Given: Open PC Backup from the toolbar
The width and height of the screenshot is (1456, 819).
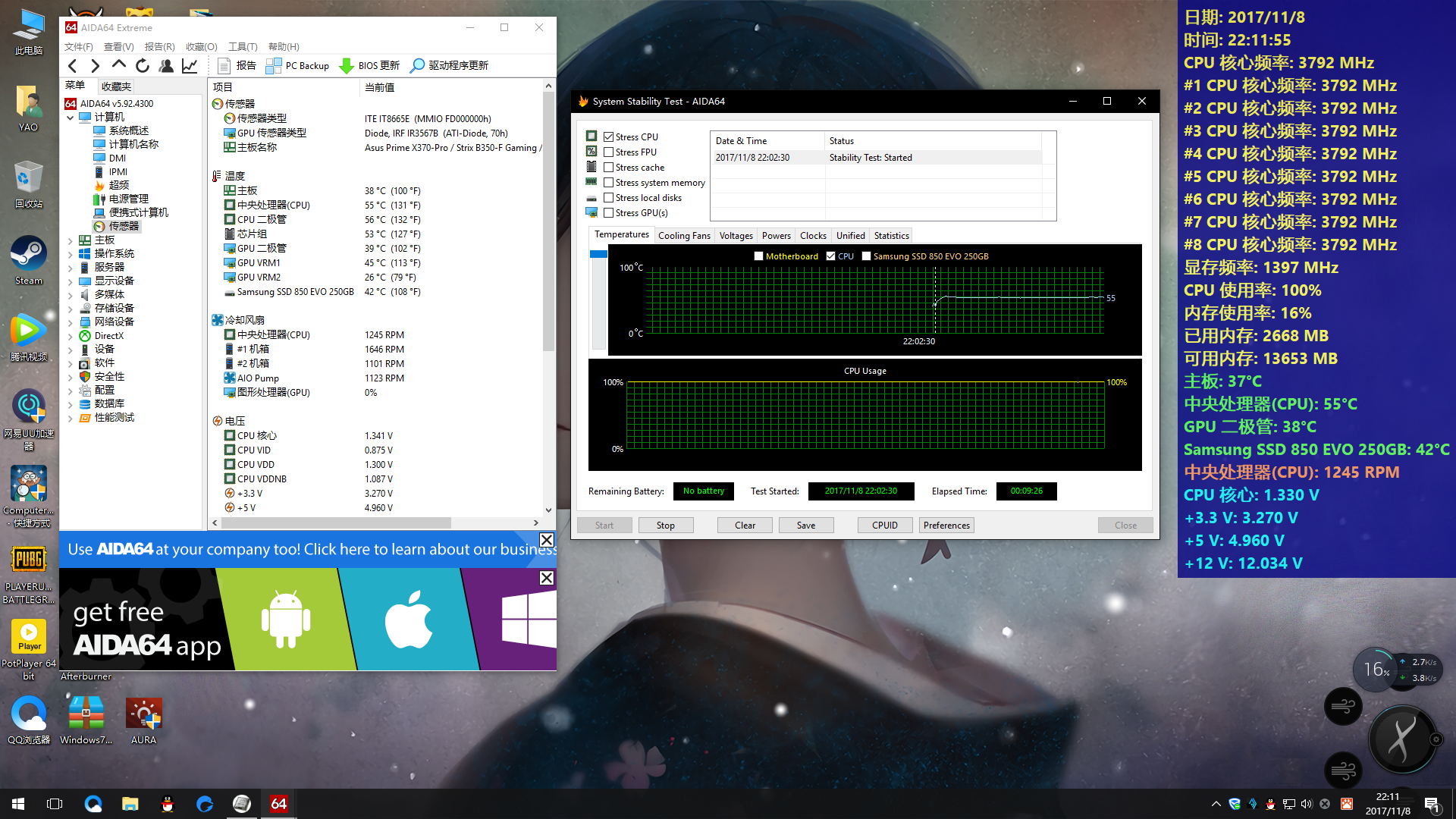Looking at the screenshot, I should 297,66.
